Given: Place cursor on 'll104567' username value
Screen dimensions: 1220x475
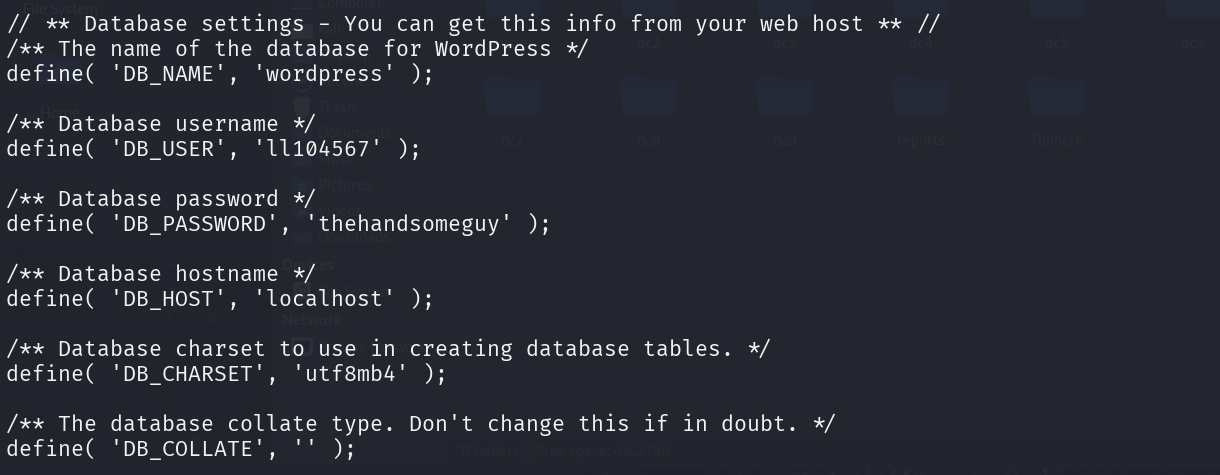Looking at the screenshot, I should [317, 149].
